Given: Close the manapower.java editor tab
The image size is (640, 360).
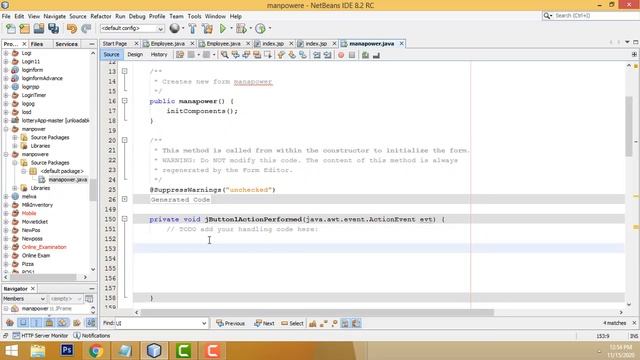Looking at the screenshot, I should (x=402, y=43).
